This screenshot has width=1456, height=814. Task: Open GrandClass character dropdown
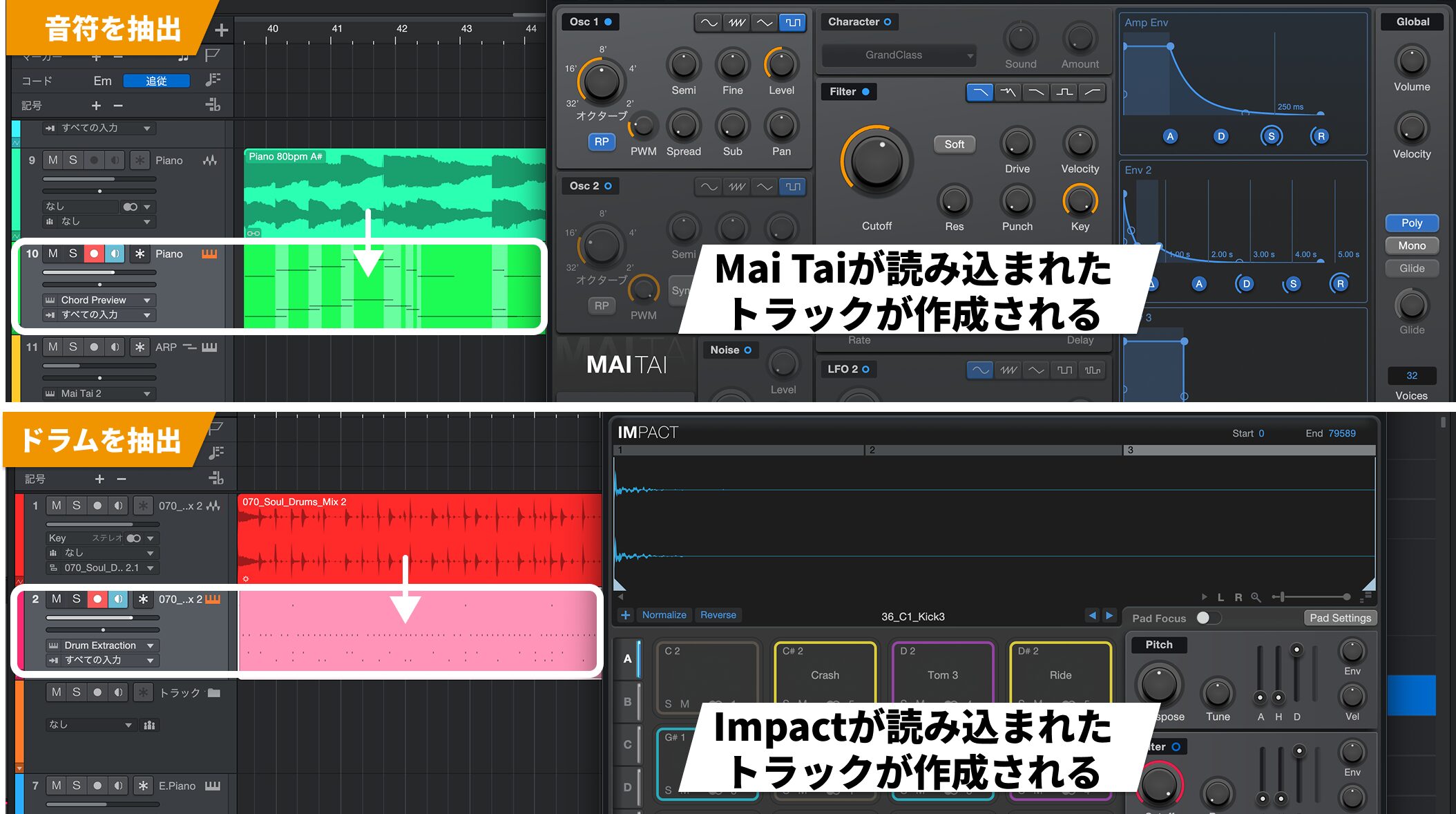(x=899, y=55)
